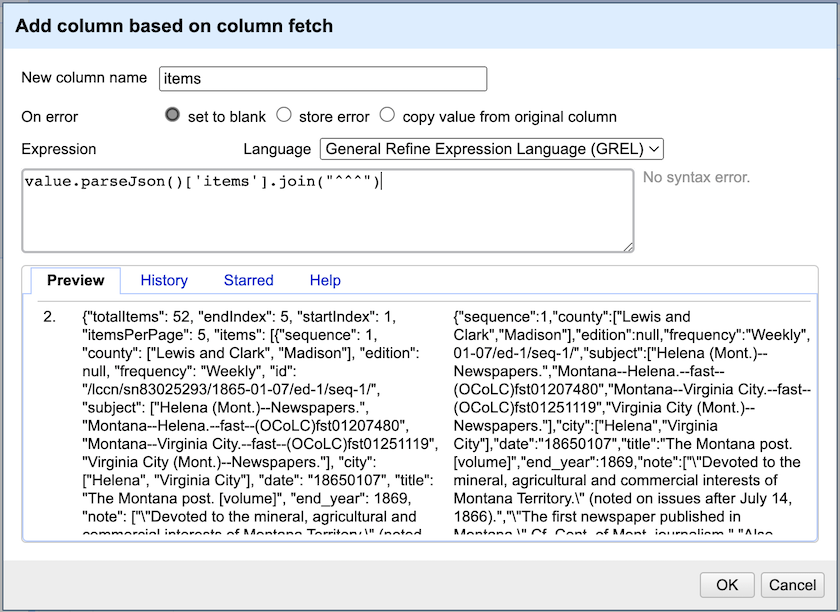
Task: Click the 'items' column name field
Action: pyautogui.click(x=323, y=78)
